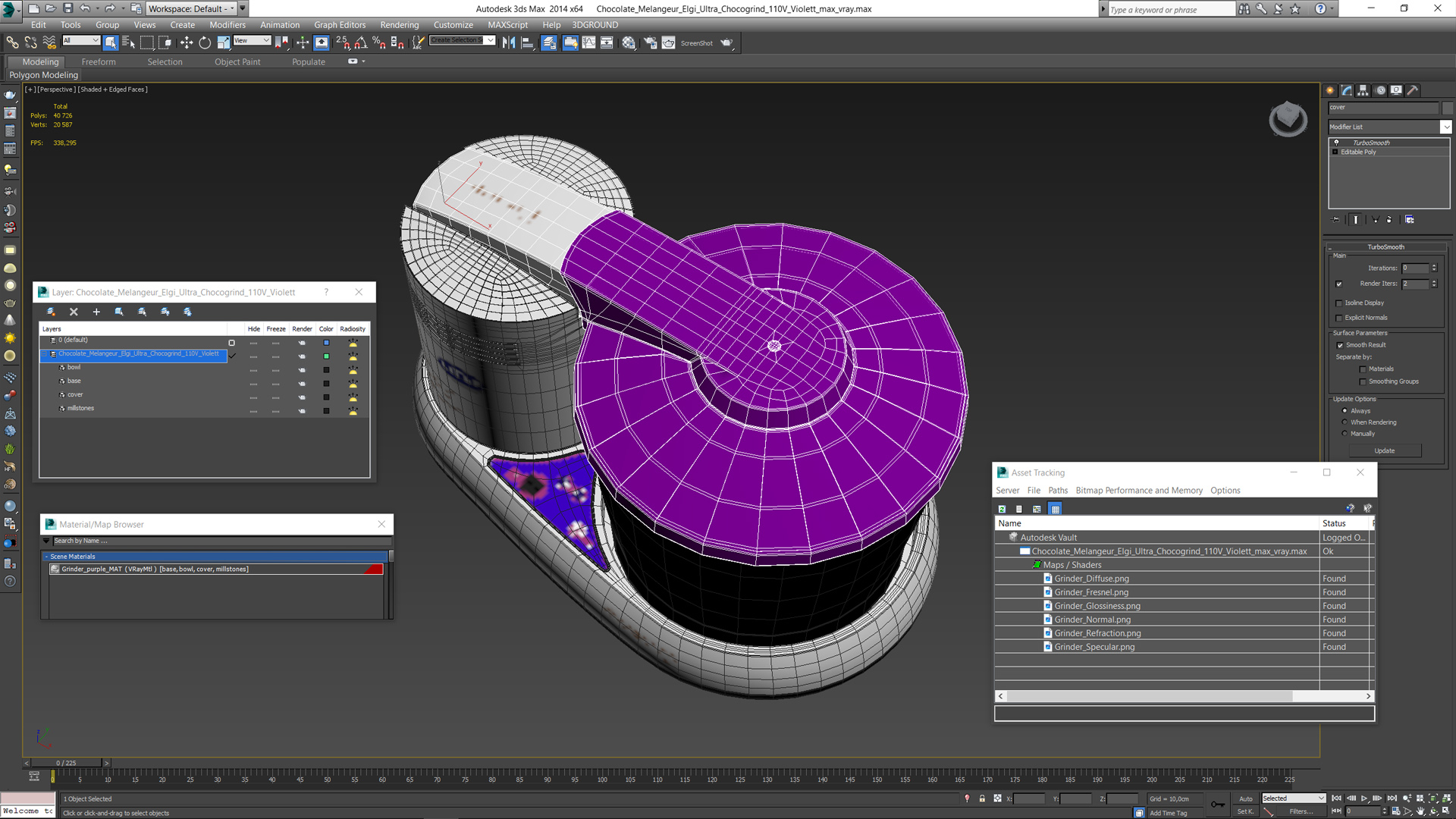Viewport: 1456px width, 819px height.
Task: Select the Select and Link tool
Action: pos(12,42)
